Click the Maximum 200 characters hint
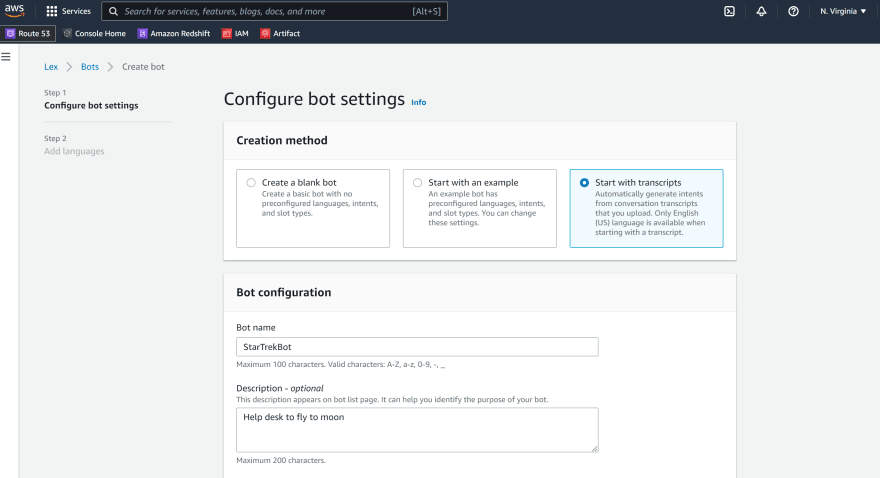 (x=281, y=461)
